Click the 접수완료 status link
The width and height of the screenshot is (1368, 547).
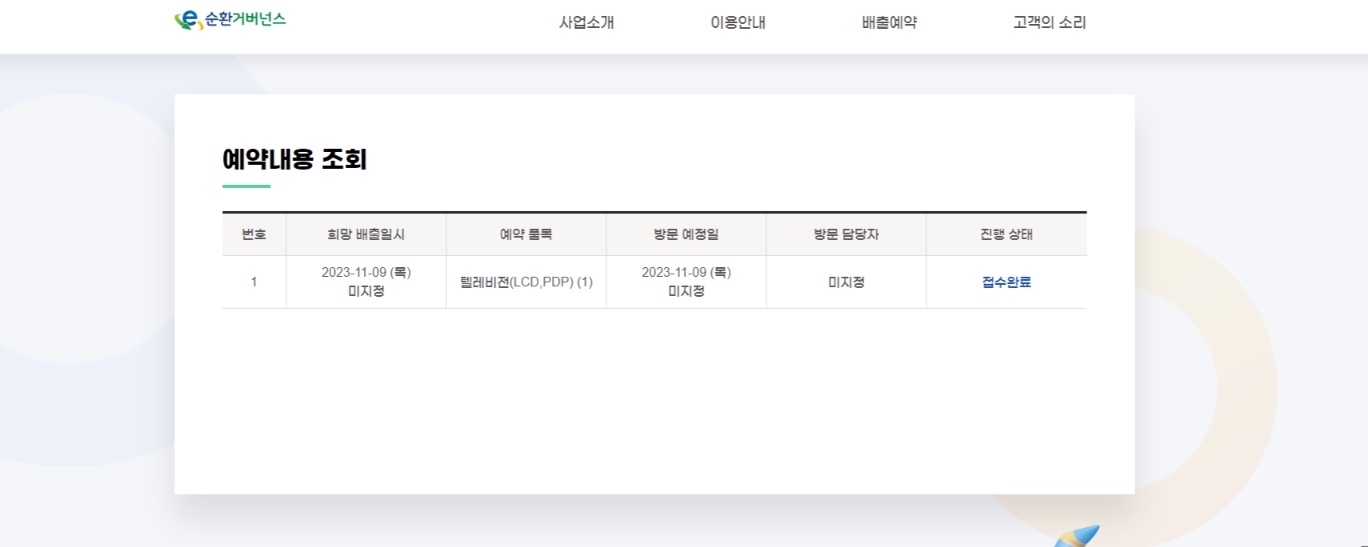tap(1006, 282)
